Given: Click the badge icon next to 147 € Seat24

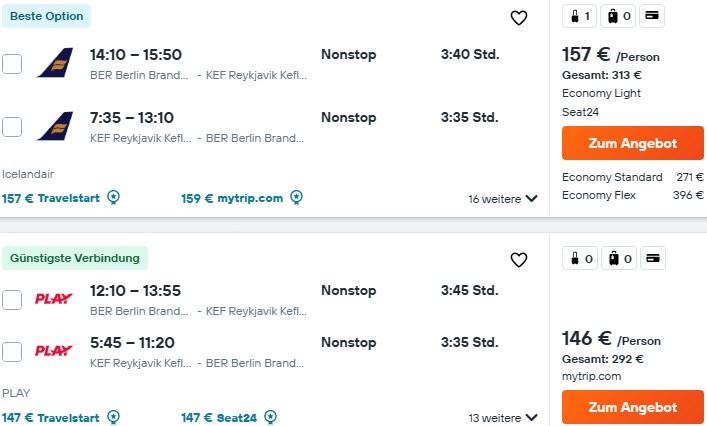Looking at the screenshot, I should (x=271, y=417).
